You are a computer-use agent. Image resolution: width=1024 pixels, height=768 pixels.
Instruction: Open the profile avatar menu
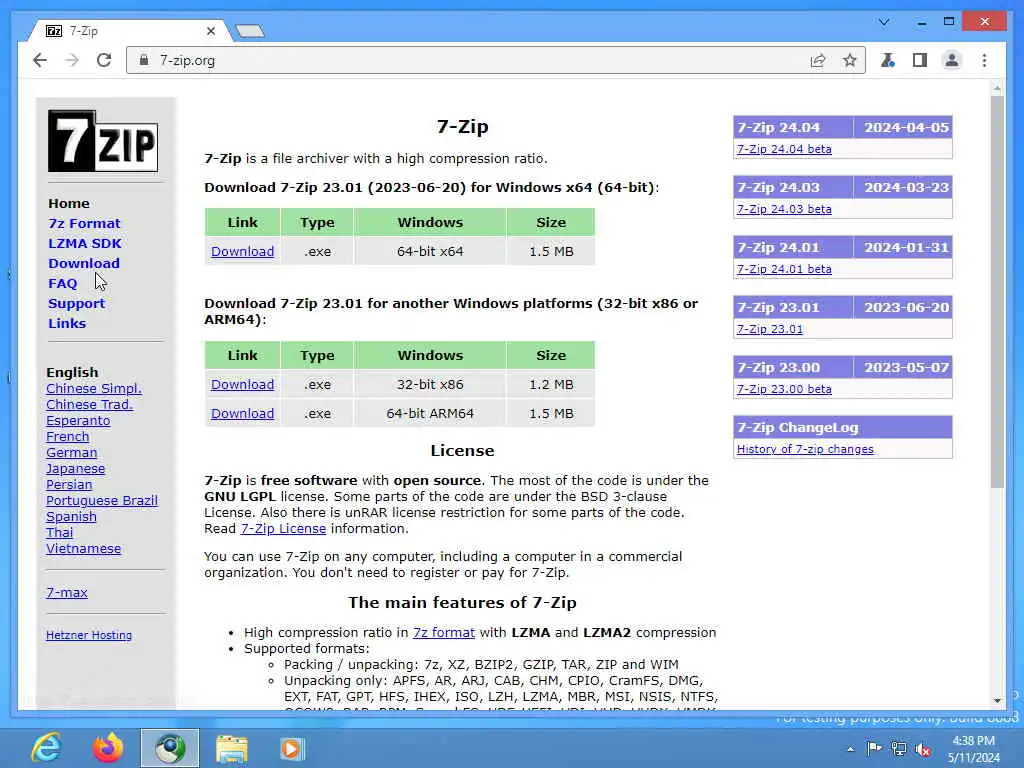click(x=952, y=61)
